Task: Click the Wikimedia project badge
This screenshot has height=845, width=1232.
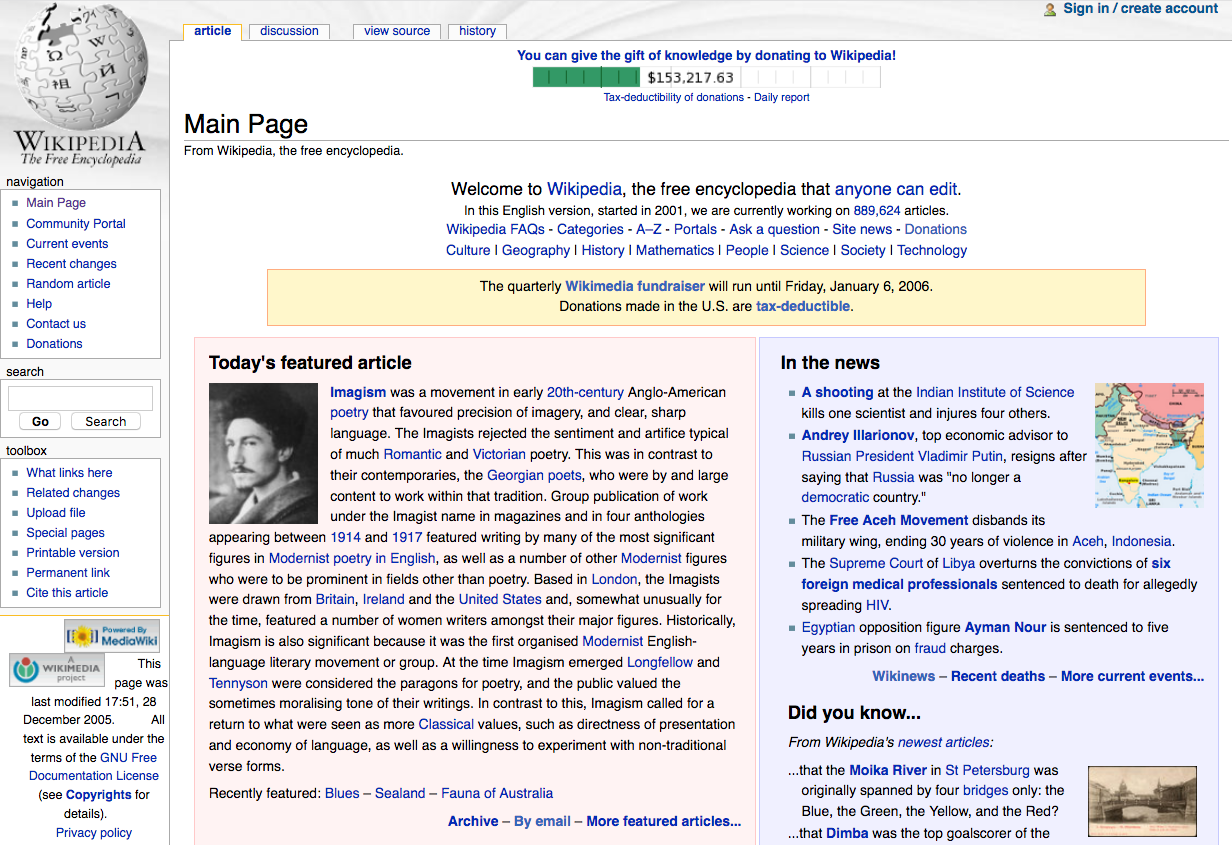Action: click(57, 670)
